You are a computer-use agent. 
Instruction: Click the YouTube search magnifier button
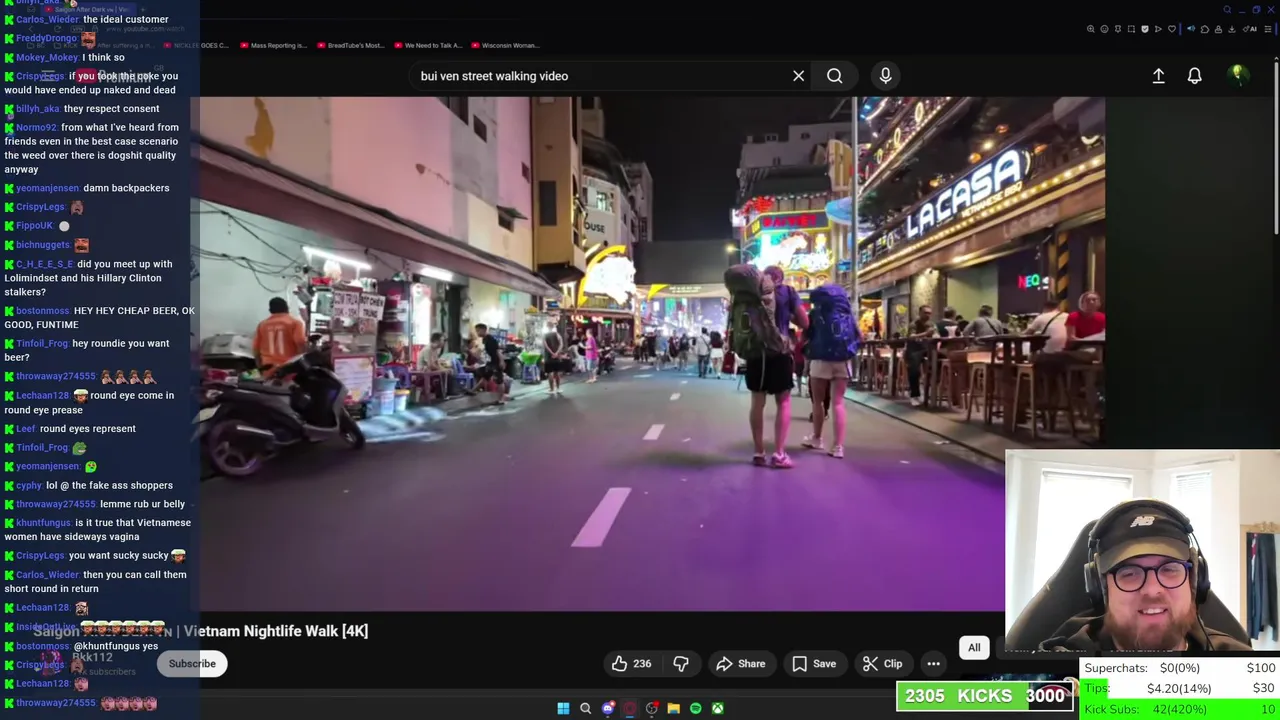[x=834, y=76]
